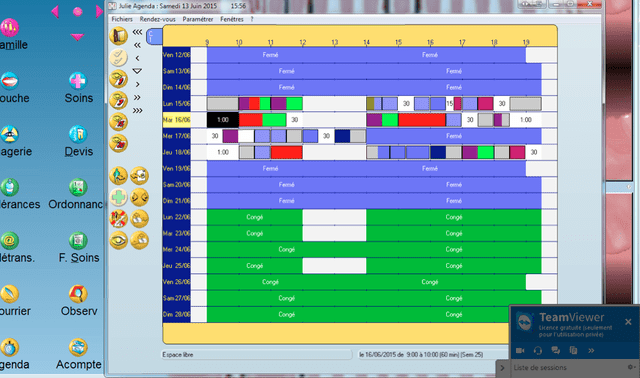Select the 1-day calendar view icon

point(118,79)
